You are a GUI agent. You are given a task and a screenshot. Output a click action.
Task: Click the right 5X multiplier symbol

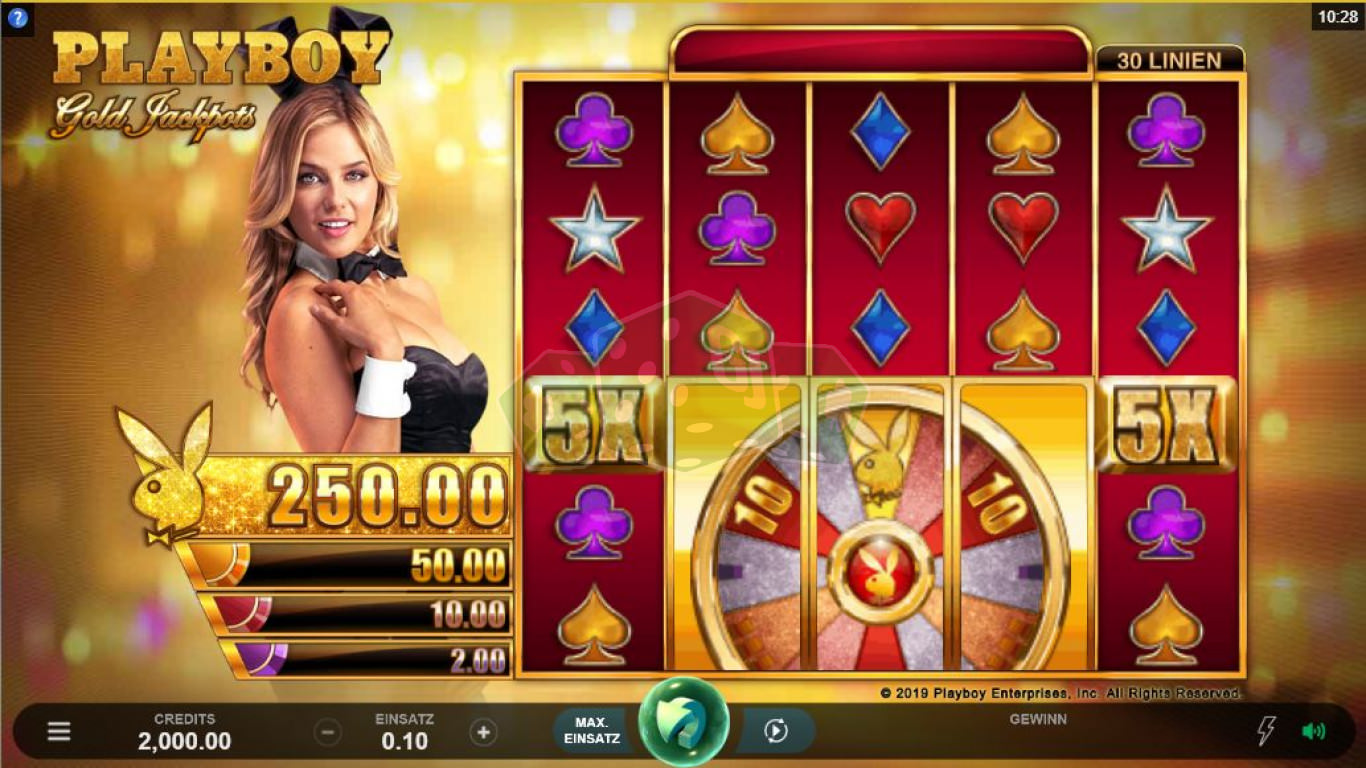[x=1168, y=424]
